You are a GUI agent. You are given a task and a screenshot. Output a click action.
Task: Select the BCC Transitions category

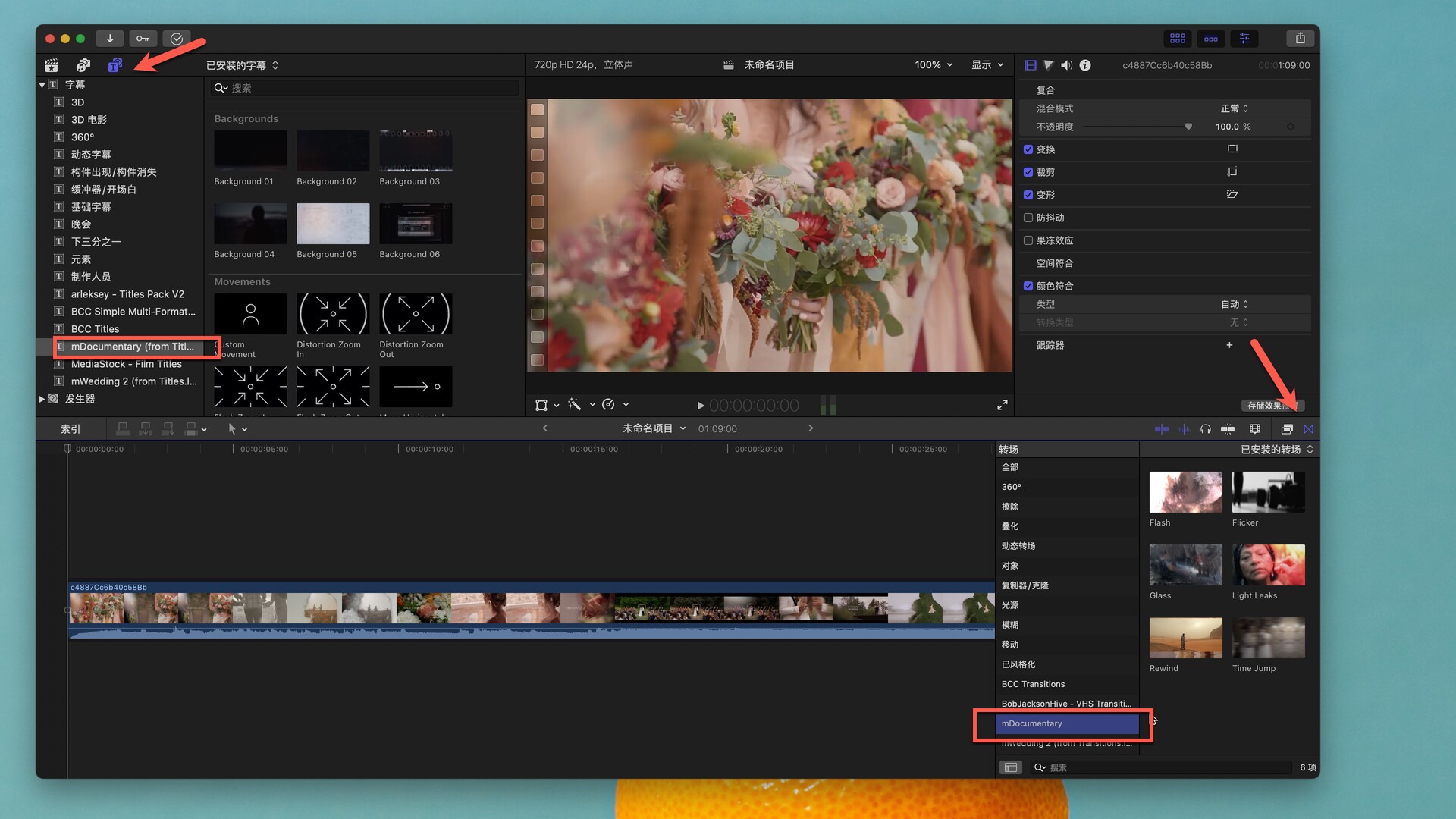[1066, 684]
